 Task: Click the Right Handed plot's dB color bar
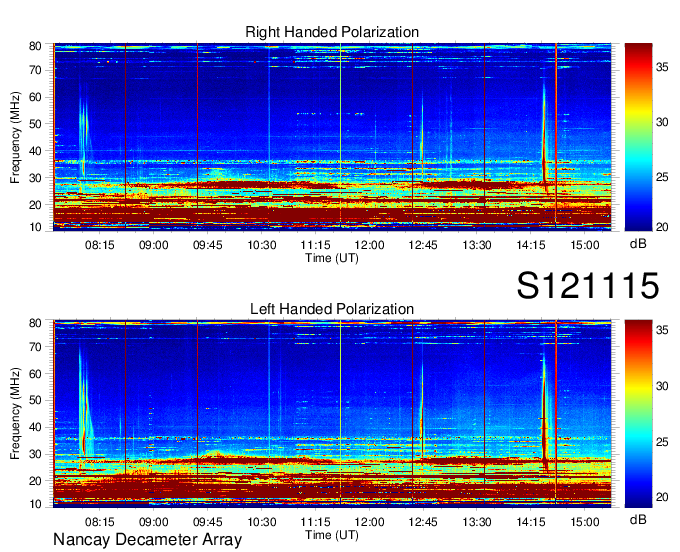[x=638, y=137]
